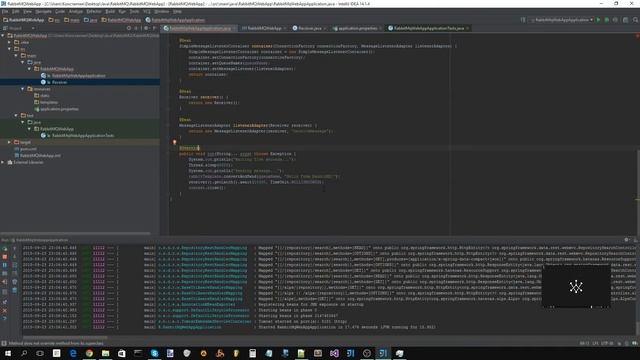Open project structure icon in top toolbar
The height and width of the screenshot is (360, 640).
(625, 20)
